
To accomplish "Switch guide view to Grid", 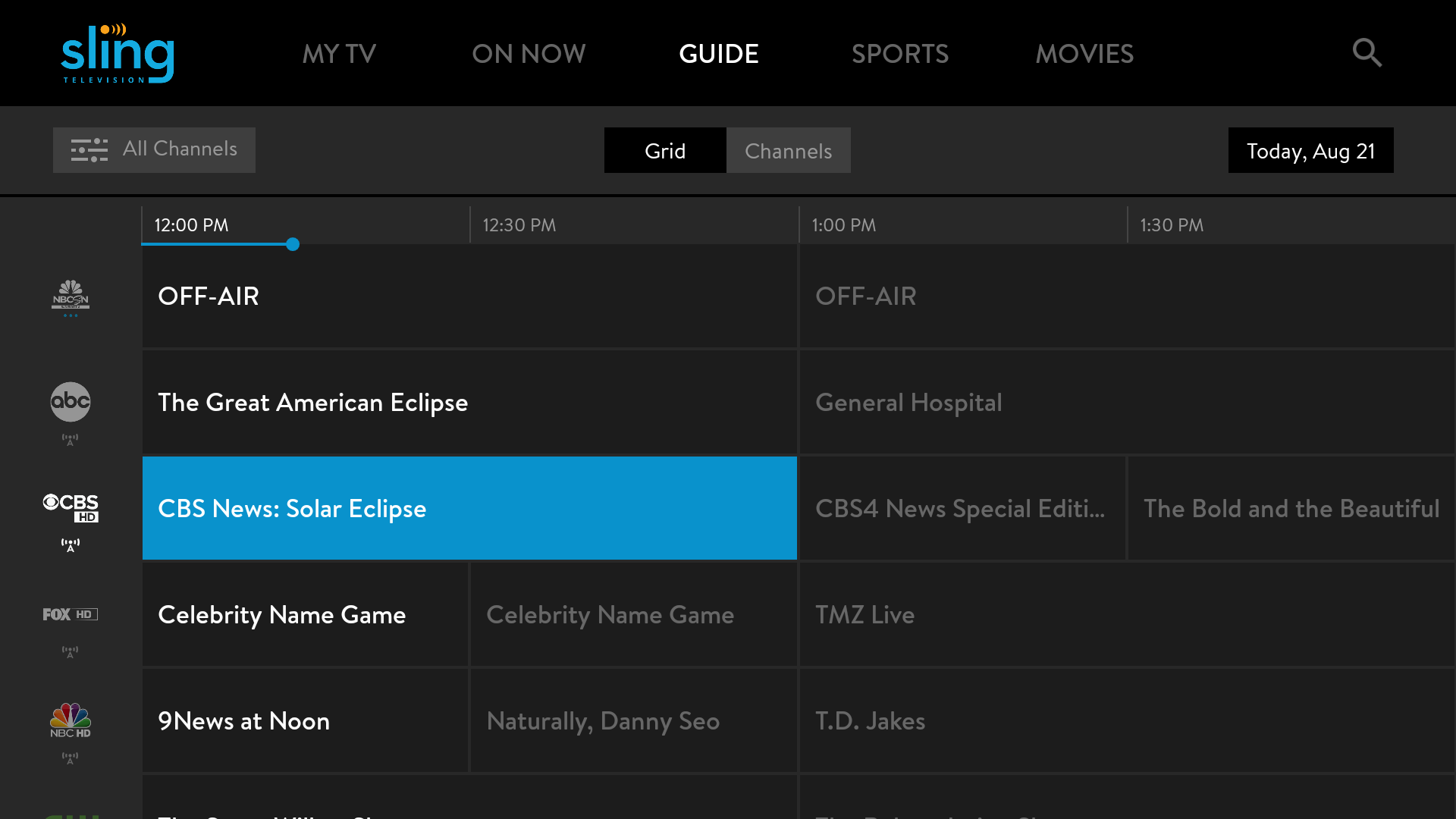I will click(x=665, y=150).
